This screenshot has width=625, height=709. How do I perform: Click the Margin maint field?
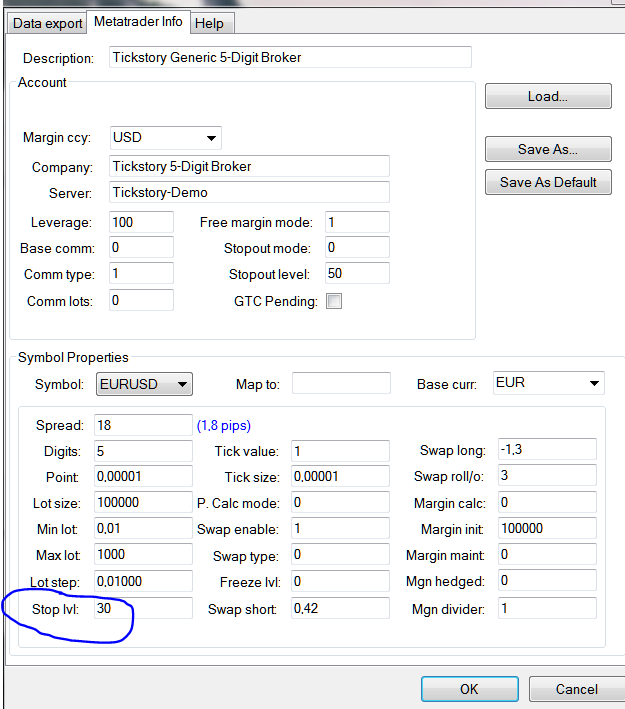[547, 555]
